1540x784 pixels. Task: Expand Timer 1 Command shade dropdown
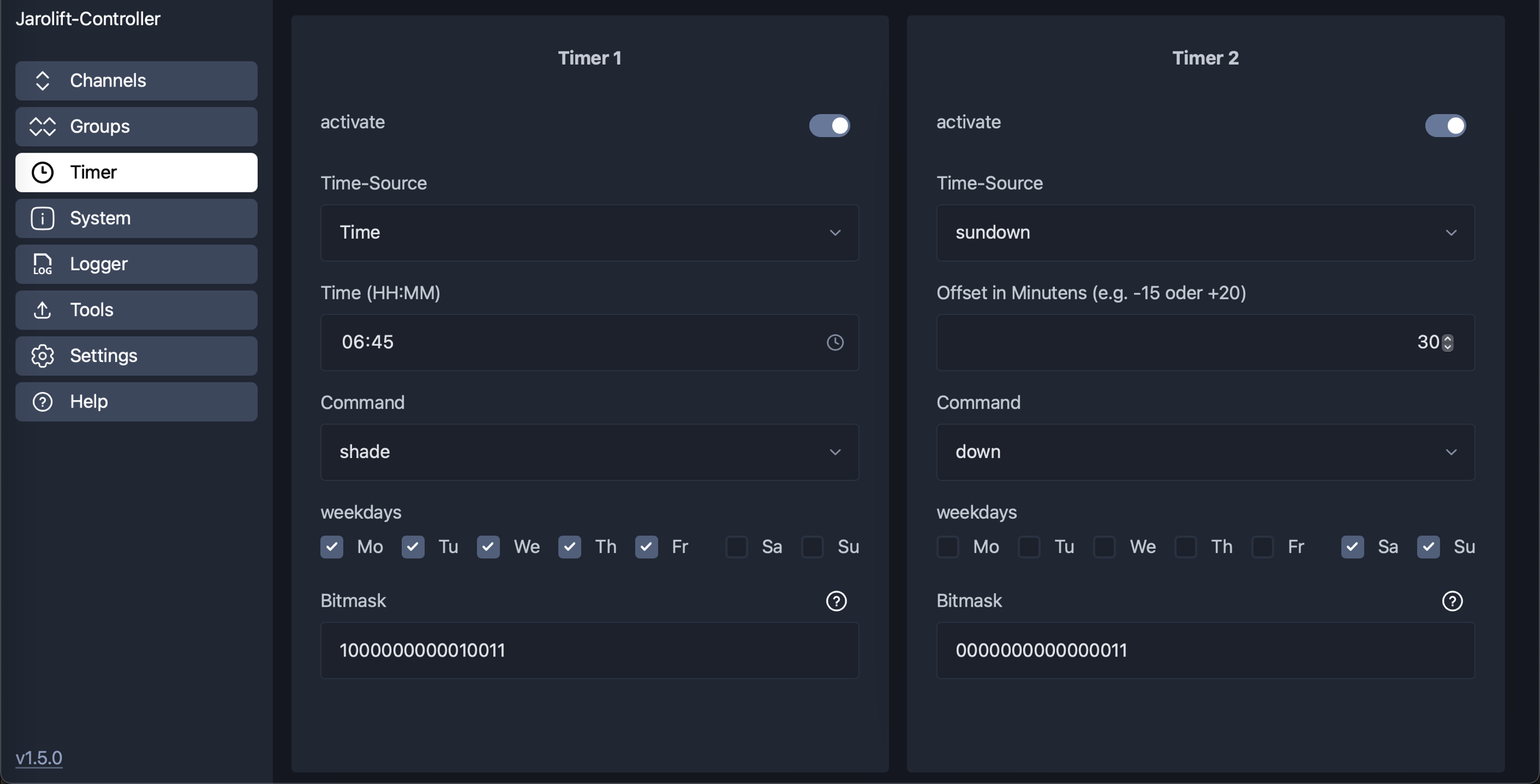point(589,452)
